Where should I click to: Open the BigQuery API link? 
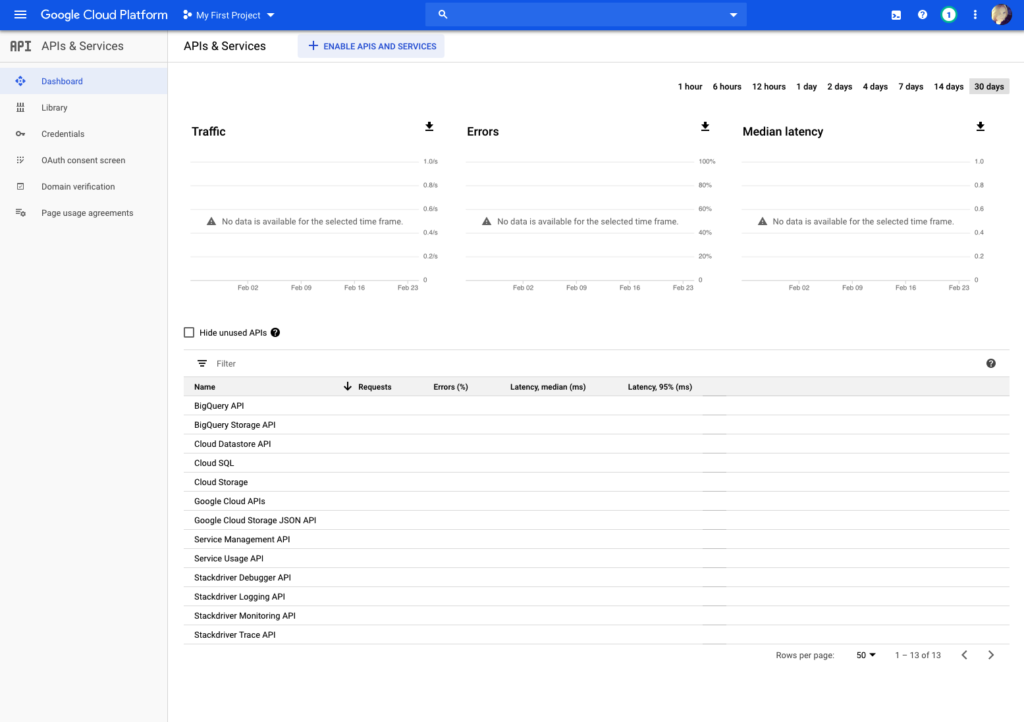pyautogui.click(x=219, y=405)
